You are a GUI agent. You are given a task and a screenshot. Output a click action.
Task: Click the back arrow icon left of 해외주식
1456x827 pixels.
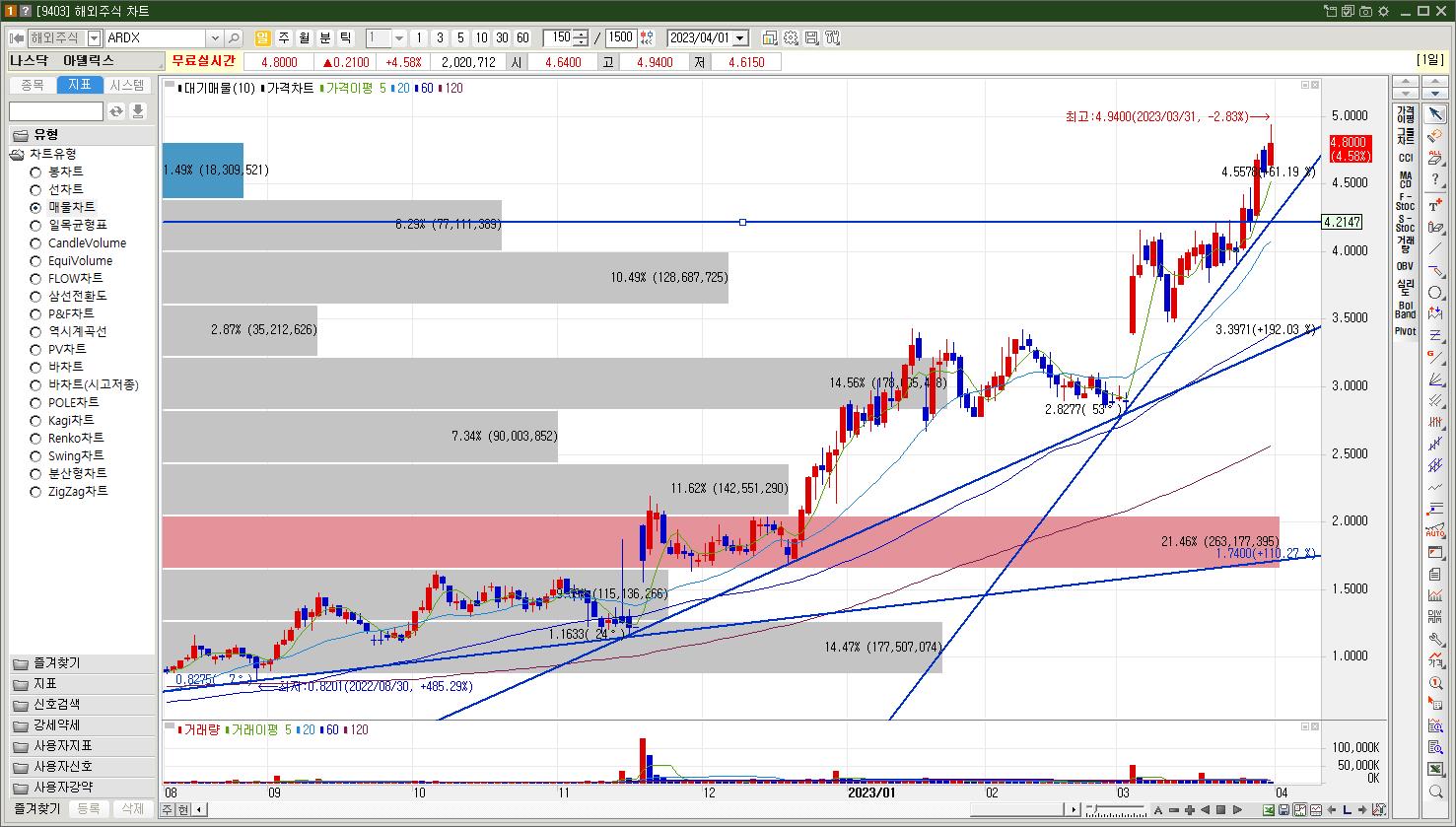(18, 37)
